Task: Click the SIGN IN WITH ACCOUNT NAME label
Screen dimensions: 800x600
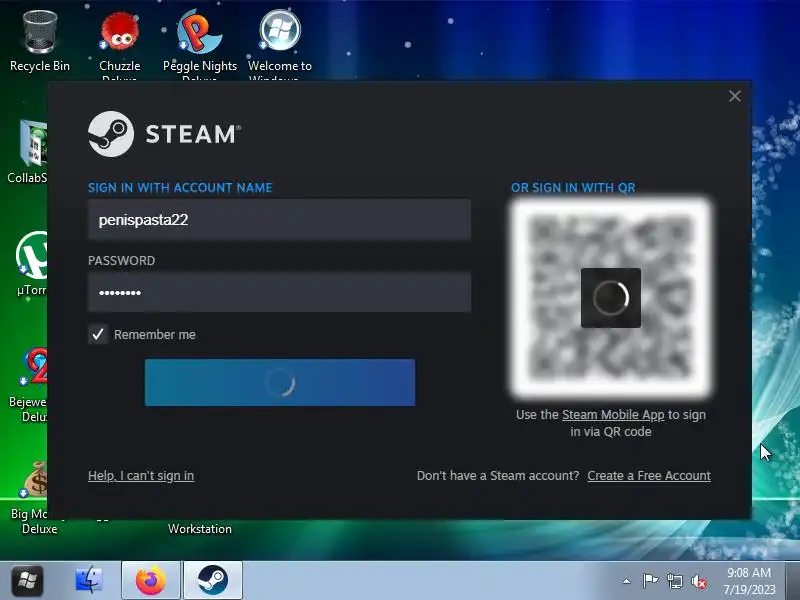Action: pyautogui.click(x=180, y=188)
